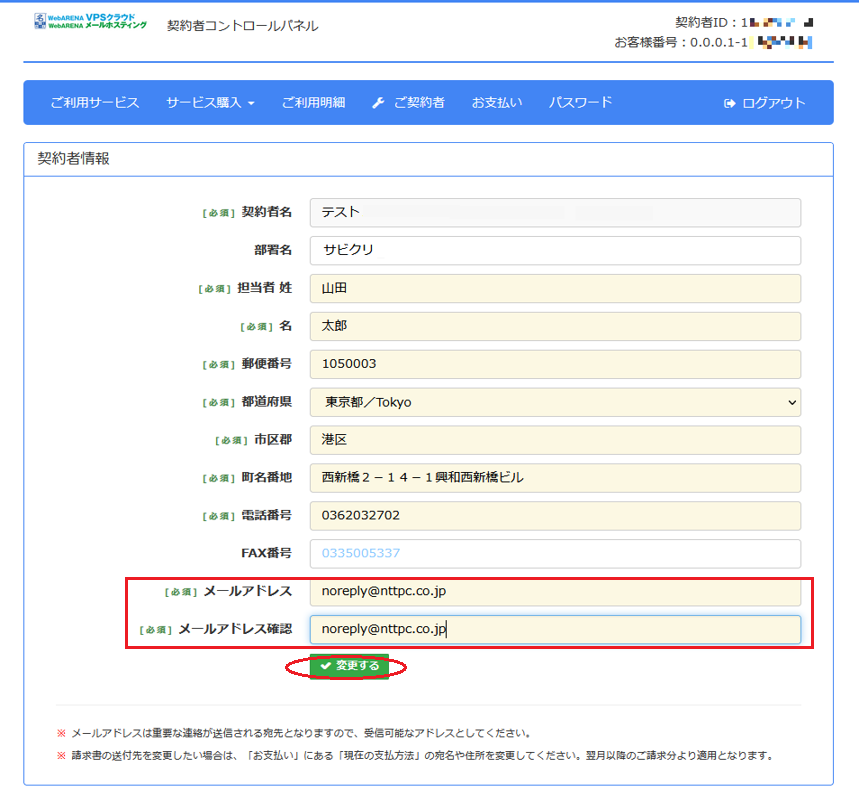Screen dimensions: 859x789
Task: Click the 電話番号 field with 0362032702
Action: 555,516
